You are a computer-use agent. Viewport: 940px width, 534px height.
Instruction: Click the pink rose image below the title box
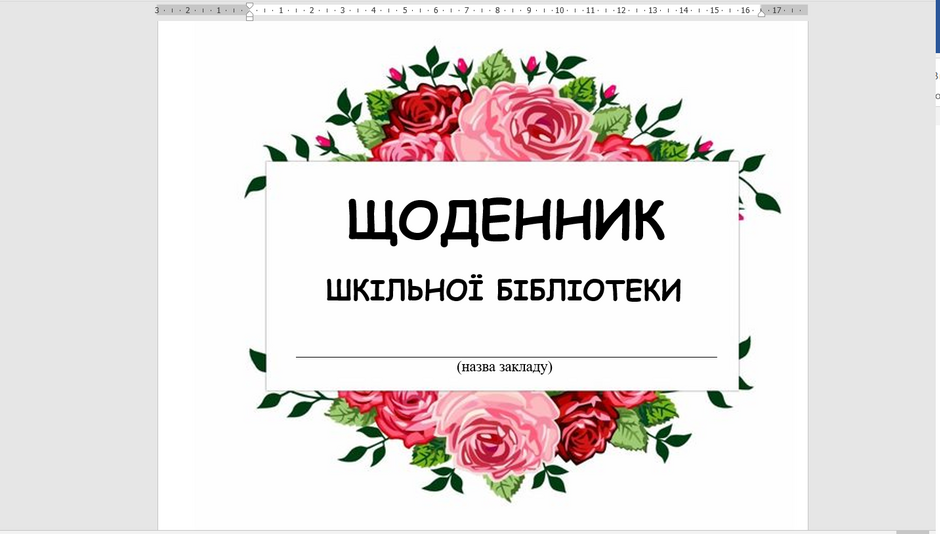[496, 434]
